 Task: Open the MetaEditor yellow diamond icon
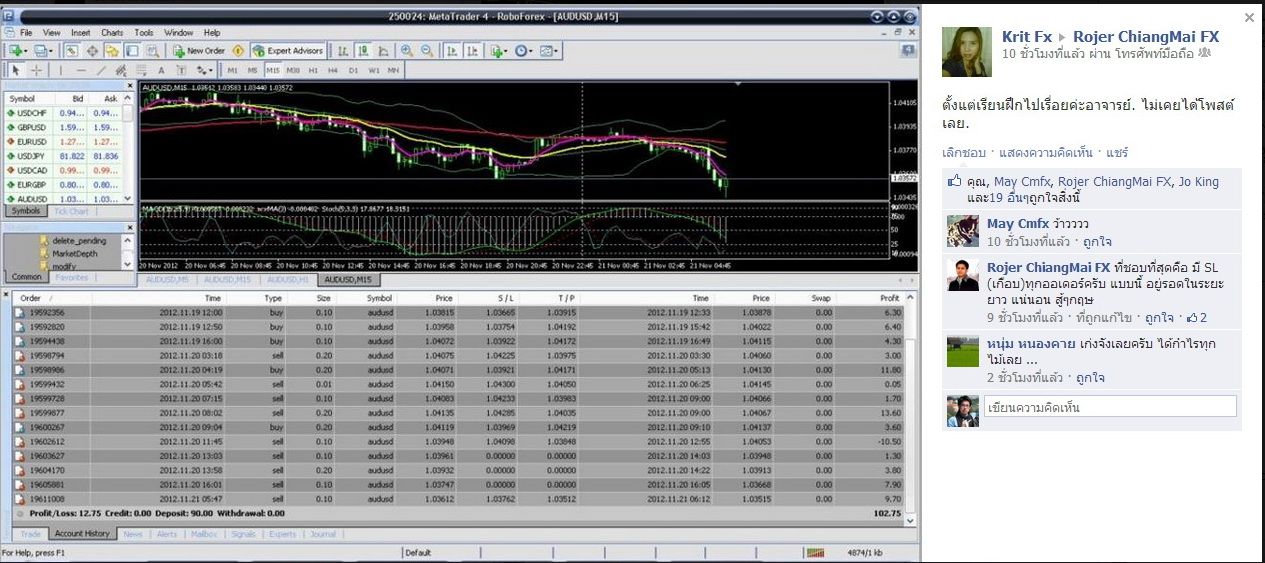(x=238, y=50)
